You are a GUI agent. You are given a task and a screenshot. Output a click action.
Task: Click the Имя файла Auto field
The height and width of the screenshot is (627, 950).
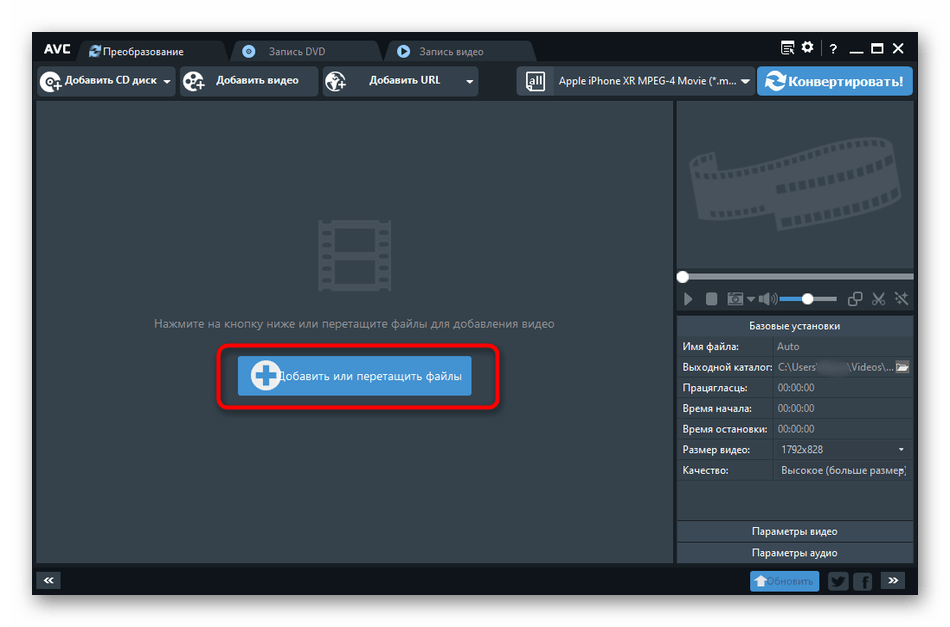click(843, 347)
